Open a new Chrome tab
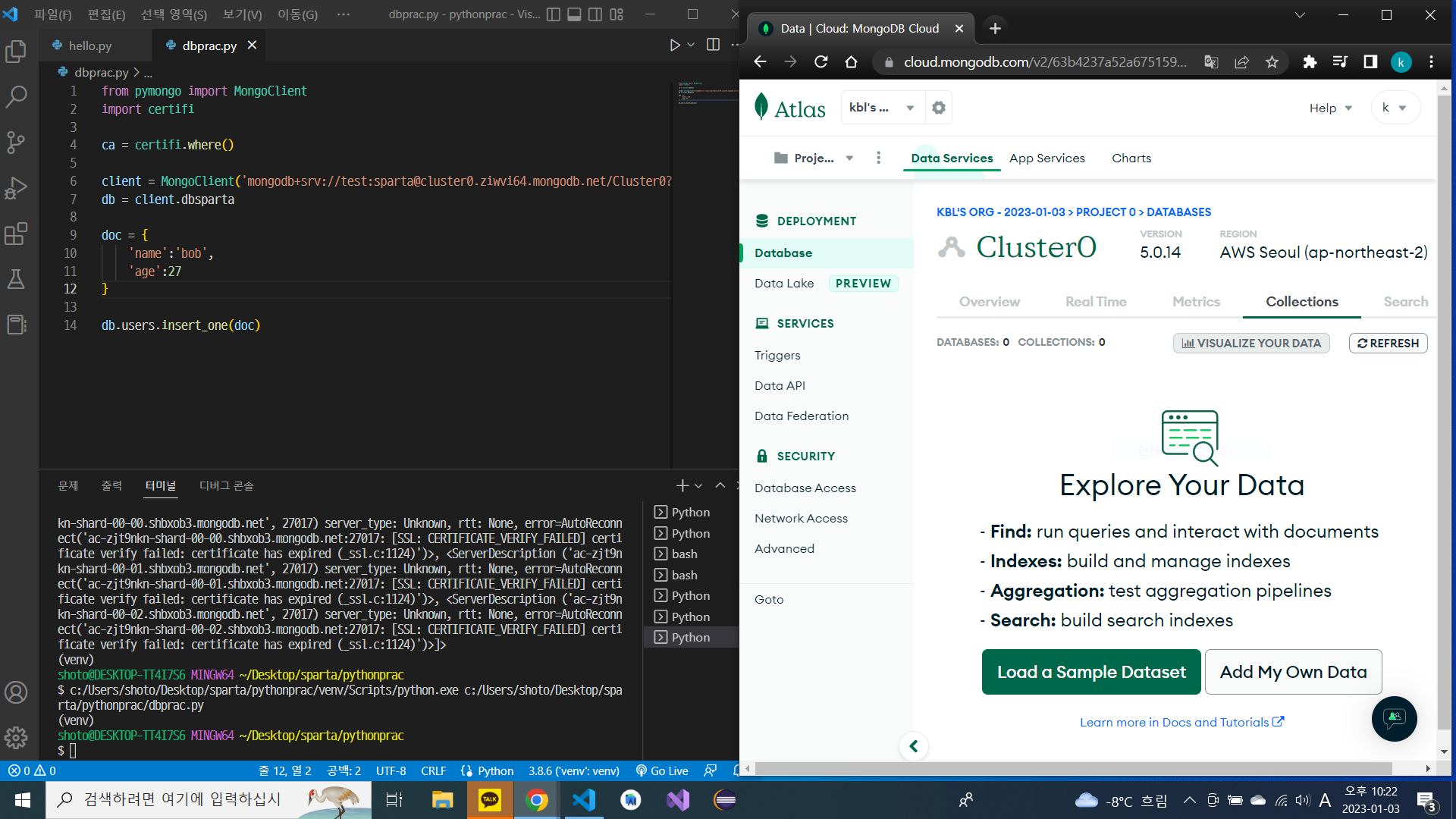Screen dimensions: 1456x819 995,29
